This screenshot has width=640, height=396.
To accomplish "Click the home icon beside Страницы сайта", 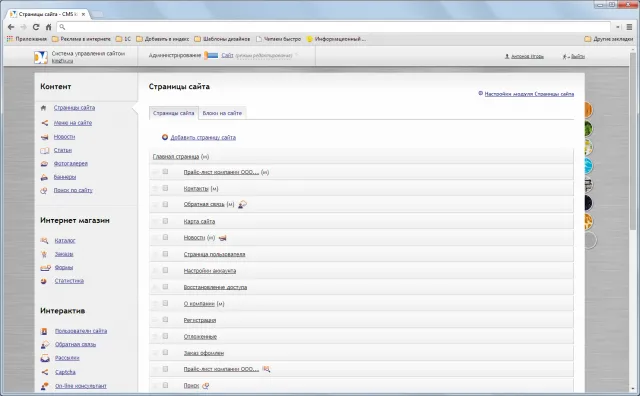I will [x=44, y=108].
